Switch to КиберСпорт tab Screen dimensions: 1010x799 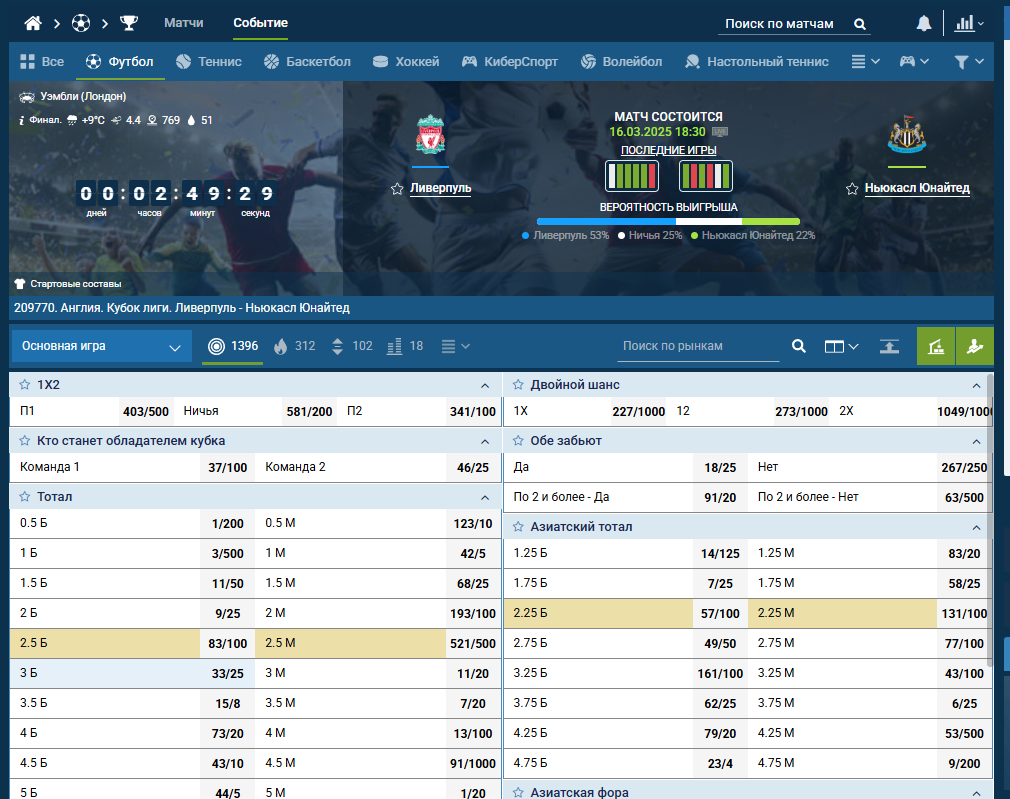(510, 61)
